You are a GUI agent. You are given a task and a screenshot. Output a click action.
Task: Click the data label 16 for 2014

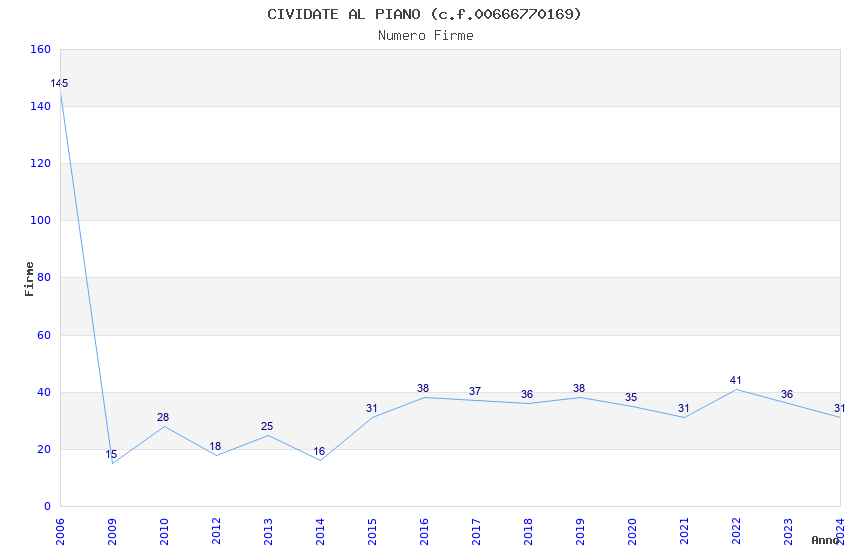[x=319, y=451]
